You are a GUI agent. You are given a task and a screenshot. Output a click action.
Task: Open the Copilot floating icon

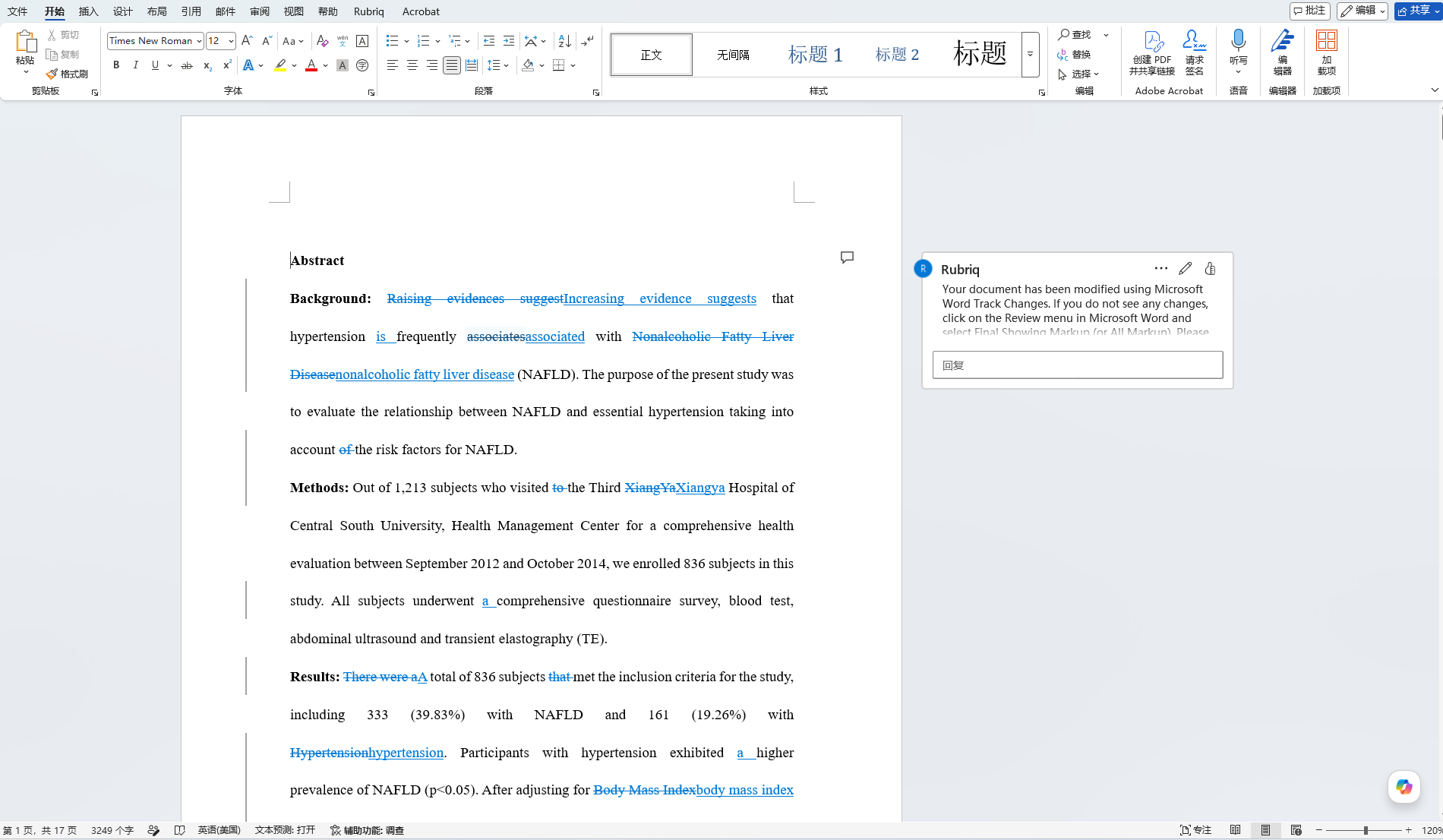[1404, 787]
